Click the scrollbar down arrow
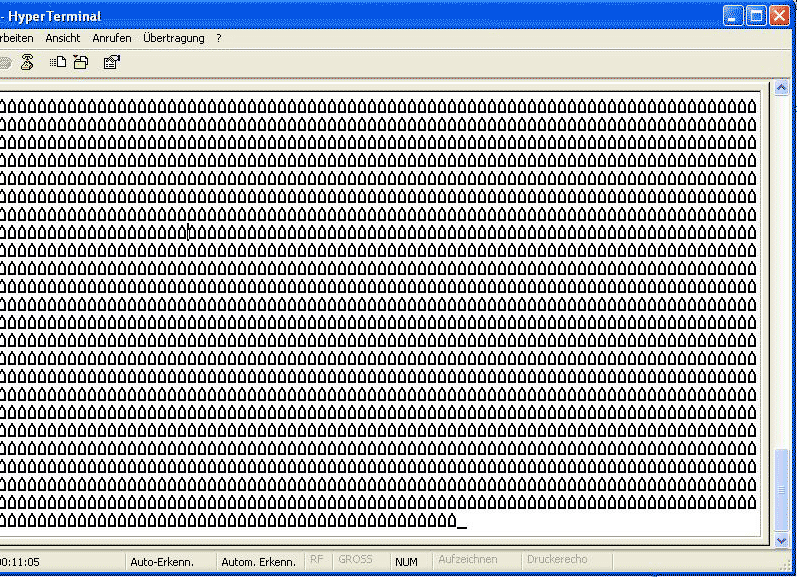Screen dimensions: 797x577 tap(781, 540)
